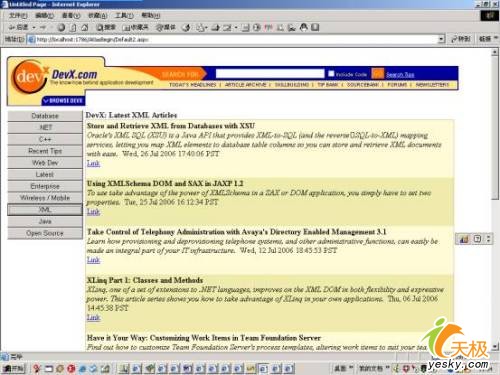
Task: Open the Article Archive nav link
Action: (x=246, y=85)
